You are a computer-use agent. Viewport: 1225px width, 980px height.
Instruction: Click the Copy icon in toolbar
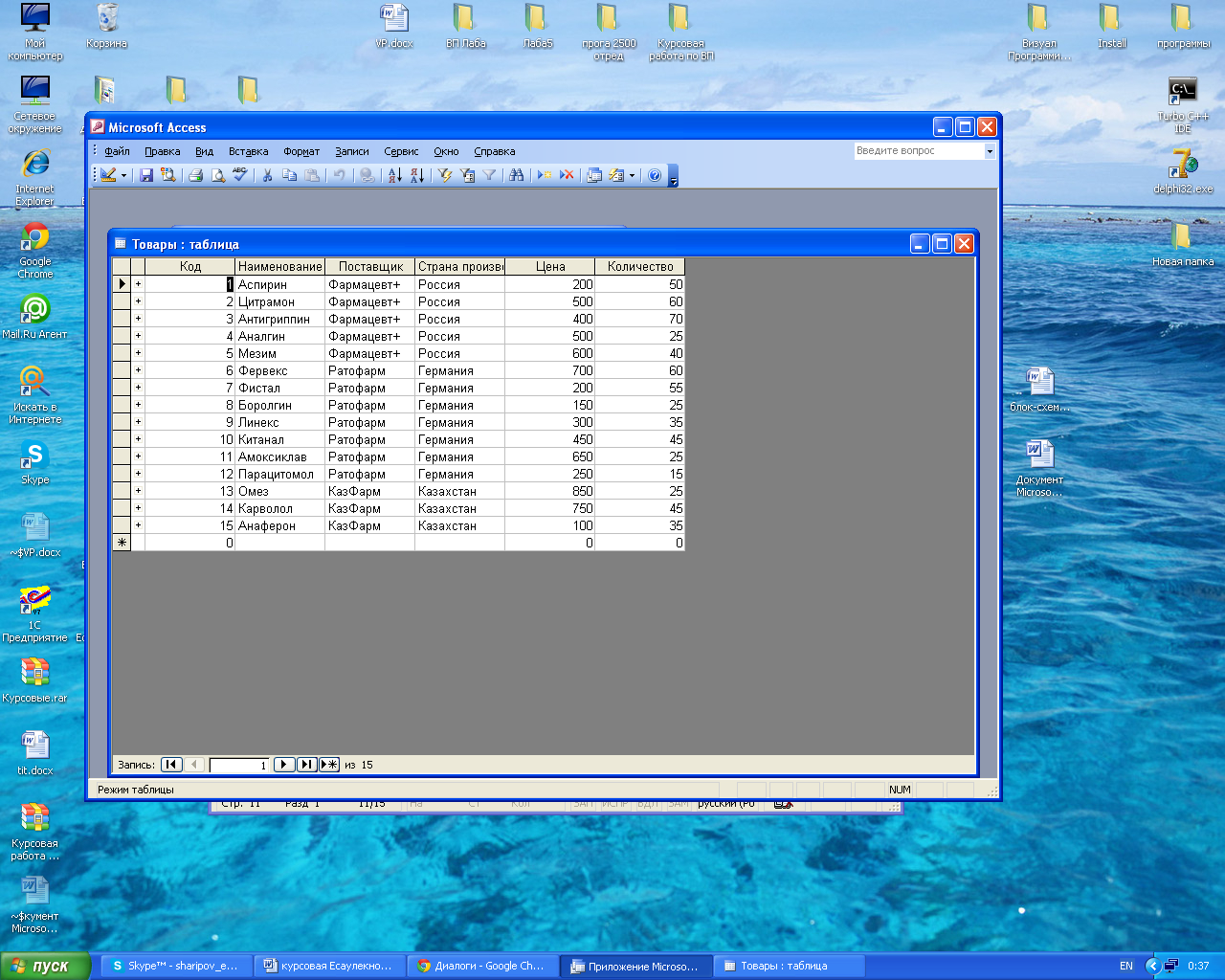(289, 175)
